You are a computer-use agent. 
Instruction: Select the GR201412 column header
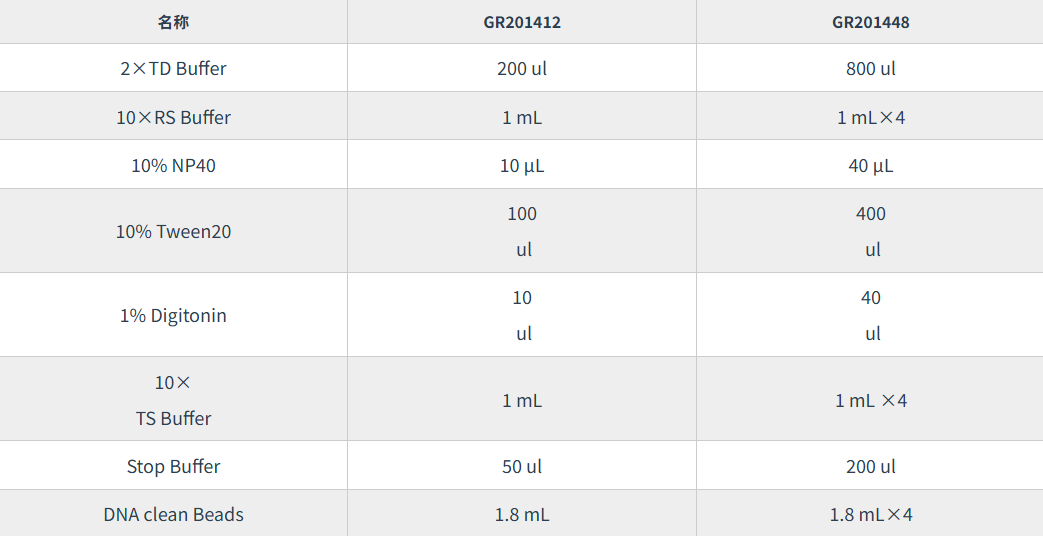pyautogui.click(x=522, y=21)
